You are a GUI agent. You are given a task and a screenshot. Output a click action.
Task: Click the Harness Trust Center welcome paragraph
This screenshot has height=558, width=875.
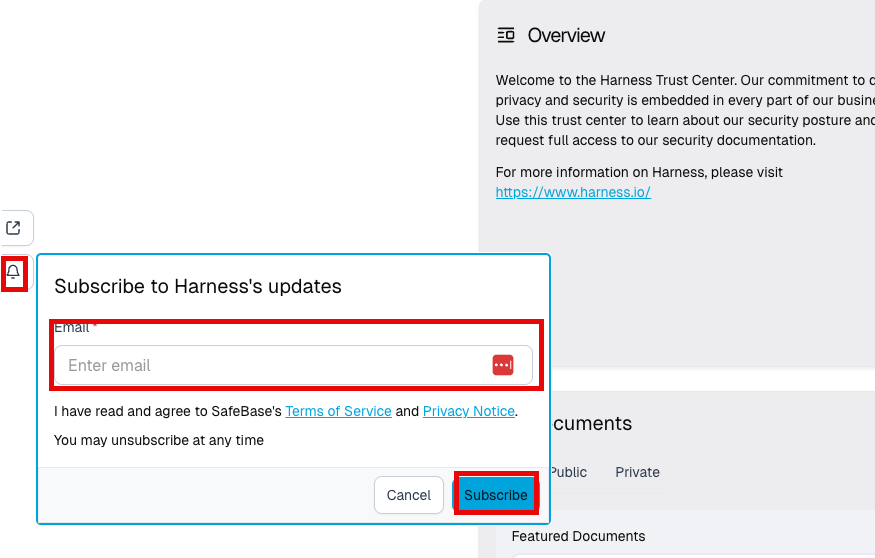685,110
